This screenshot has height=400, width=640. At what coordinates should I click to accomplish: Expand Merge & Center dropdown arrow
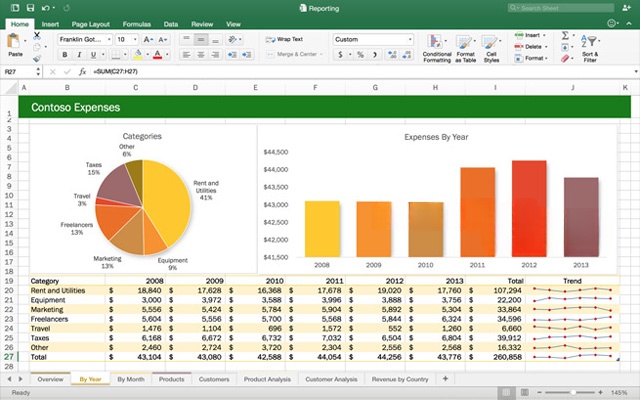(321, 54)
